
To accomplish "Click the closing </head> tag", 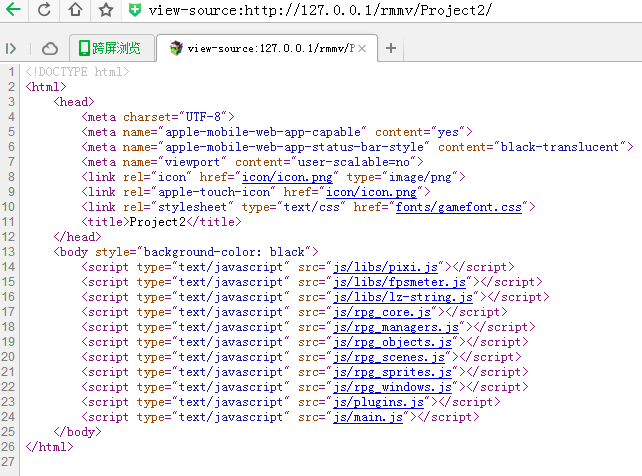I will coord(77,237).
